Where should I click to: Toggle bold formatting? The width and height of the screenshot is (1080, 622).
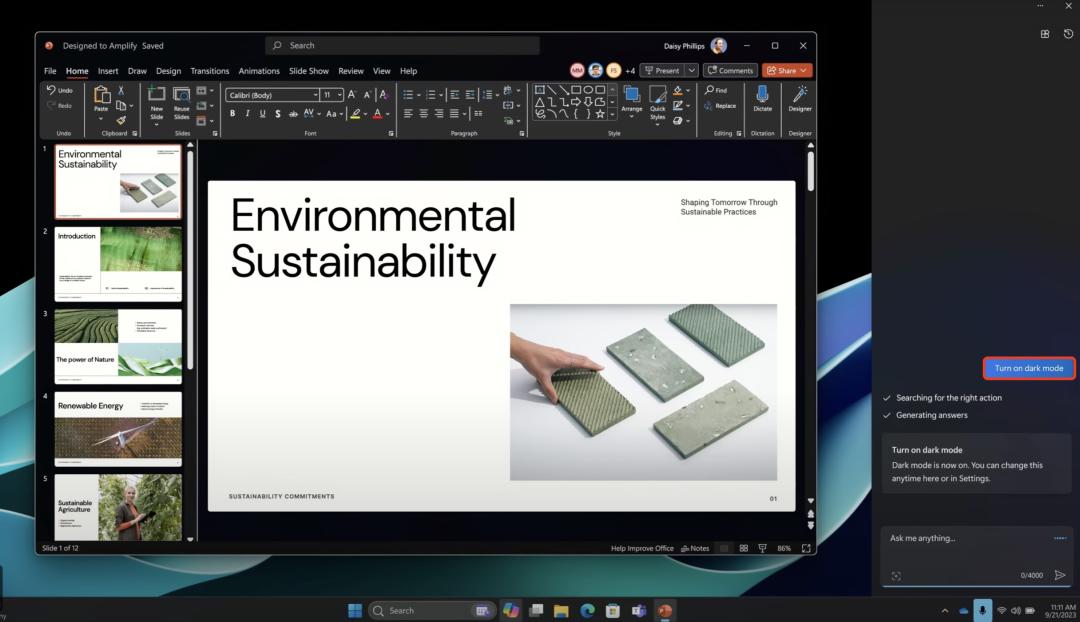233,114
